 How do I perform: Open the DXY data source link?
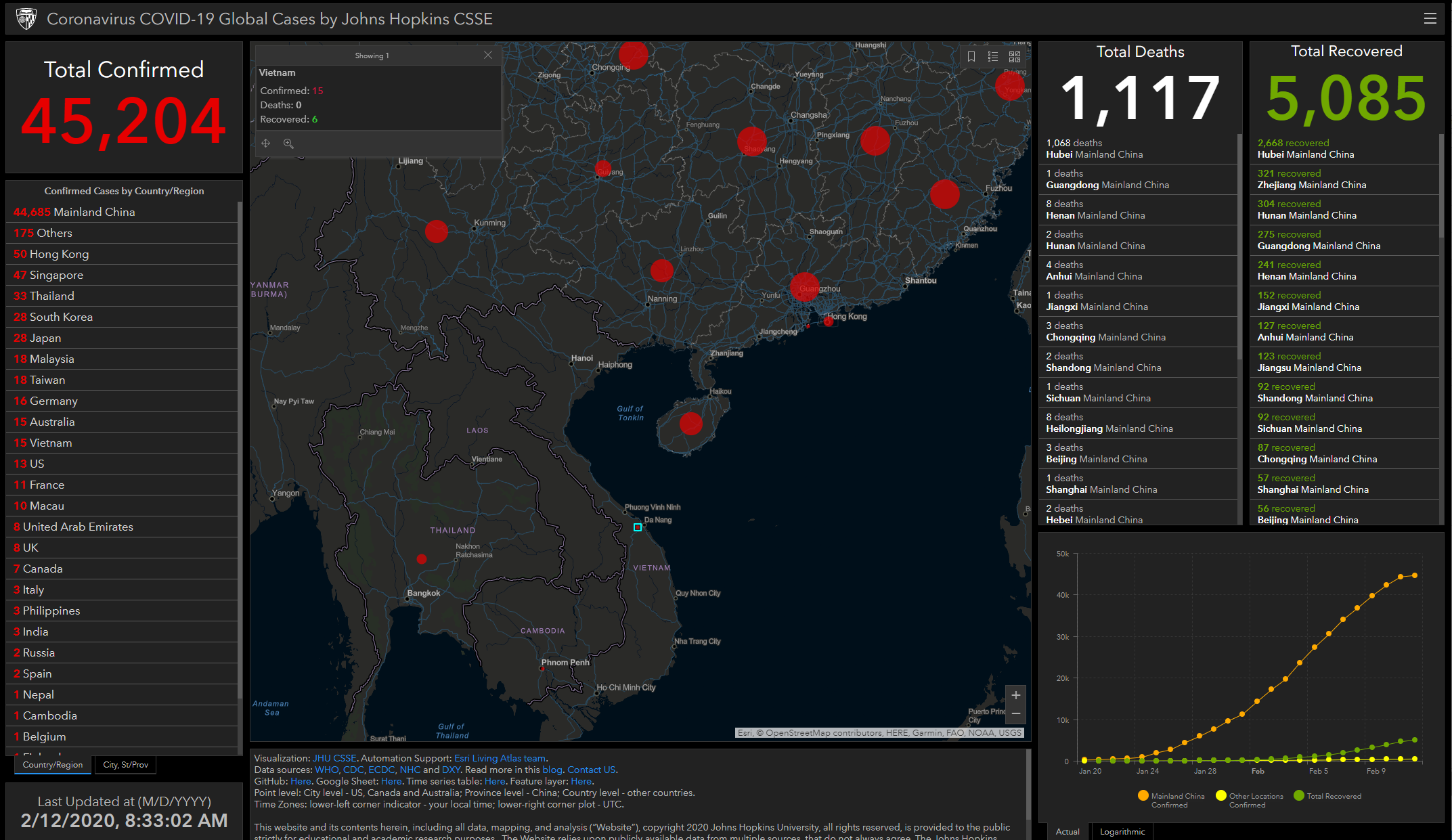click(x=451, y=770)
